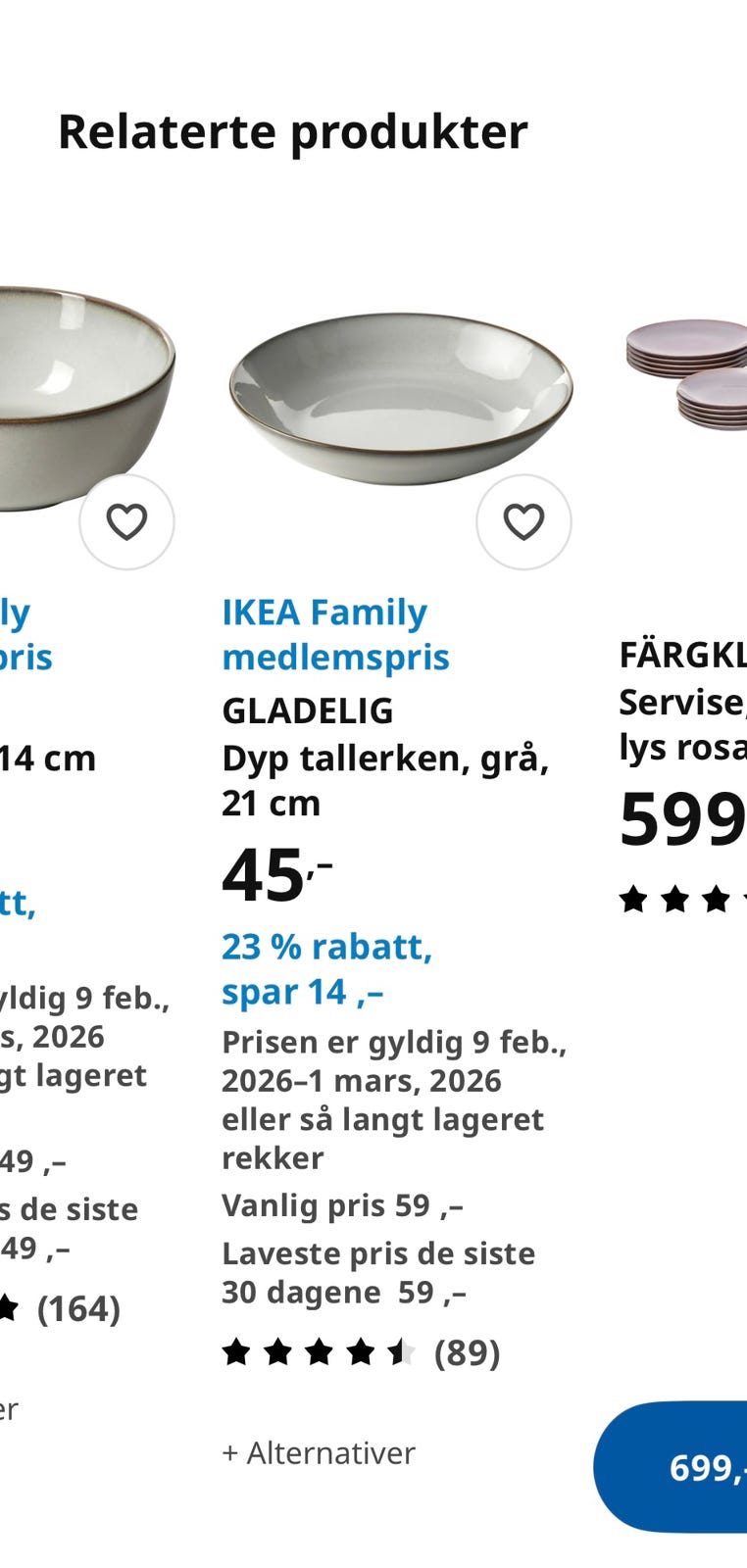Expand the + Alternativer options
This screenshot has width=747, height=1568.
(x=319, y=1452)
